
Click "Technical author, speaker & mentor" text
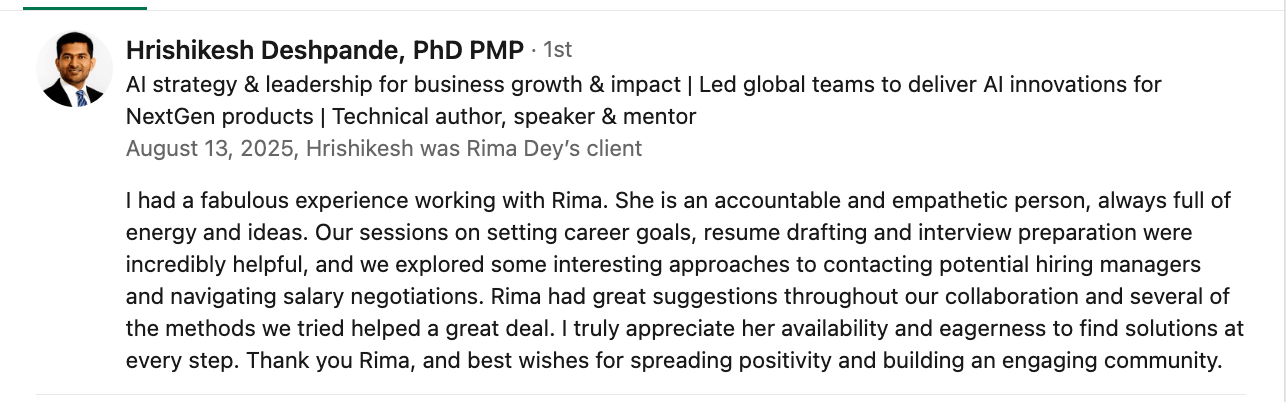514,117
